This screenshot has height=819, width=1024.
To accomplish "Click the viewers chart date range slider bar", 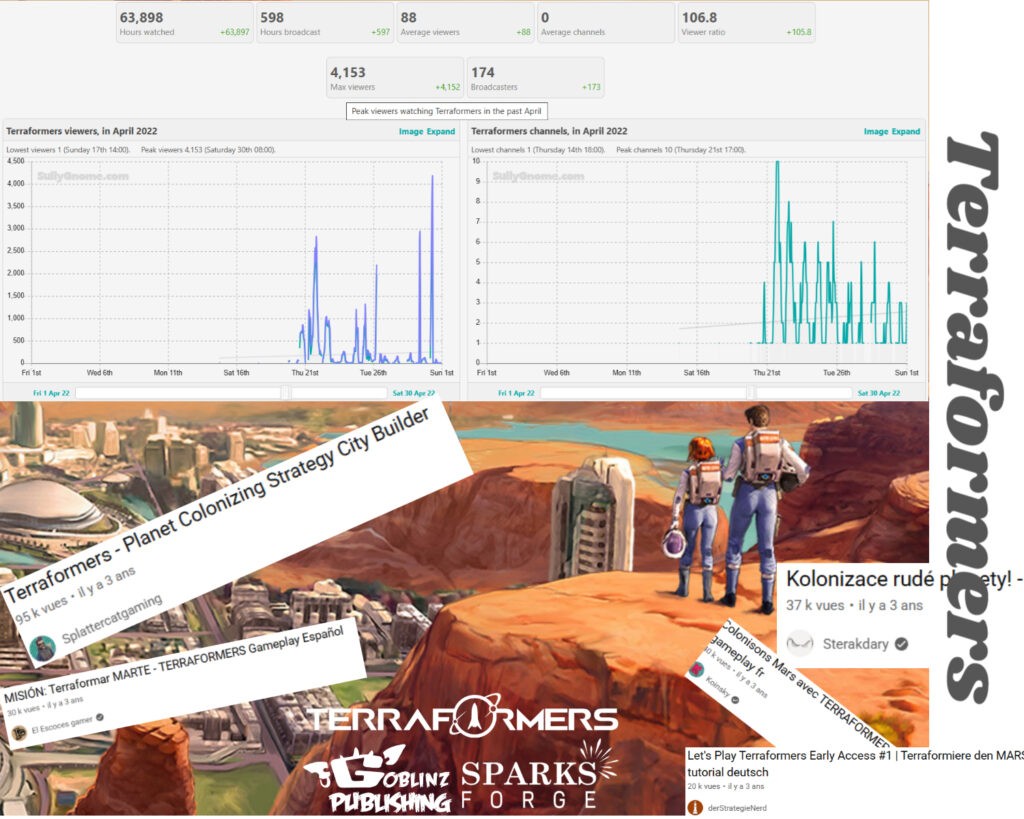I will click(232, 393).
